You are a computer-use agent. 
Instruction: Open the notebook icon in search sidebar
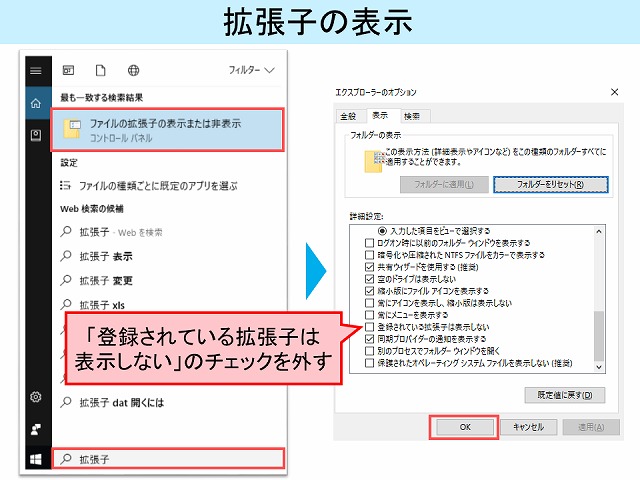click(36, 135)
